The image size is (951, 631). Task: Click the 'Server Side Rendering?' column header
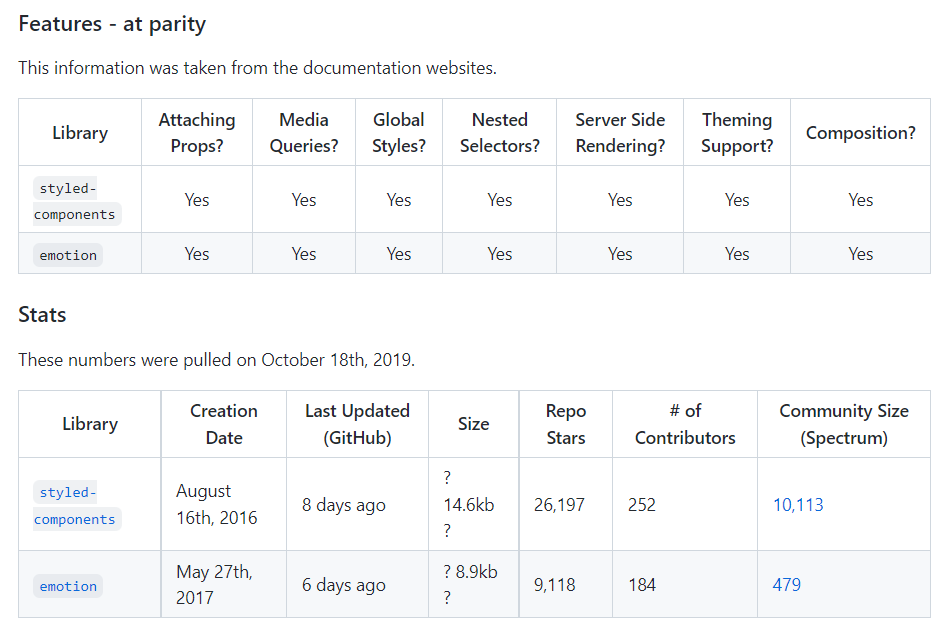pos(620,133)
